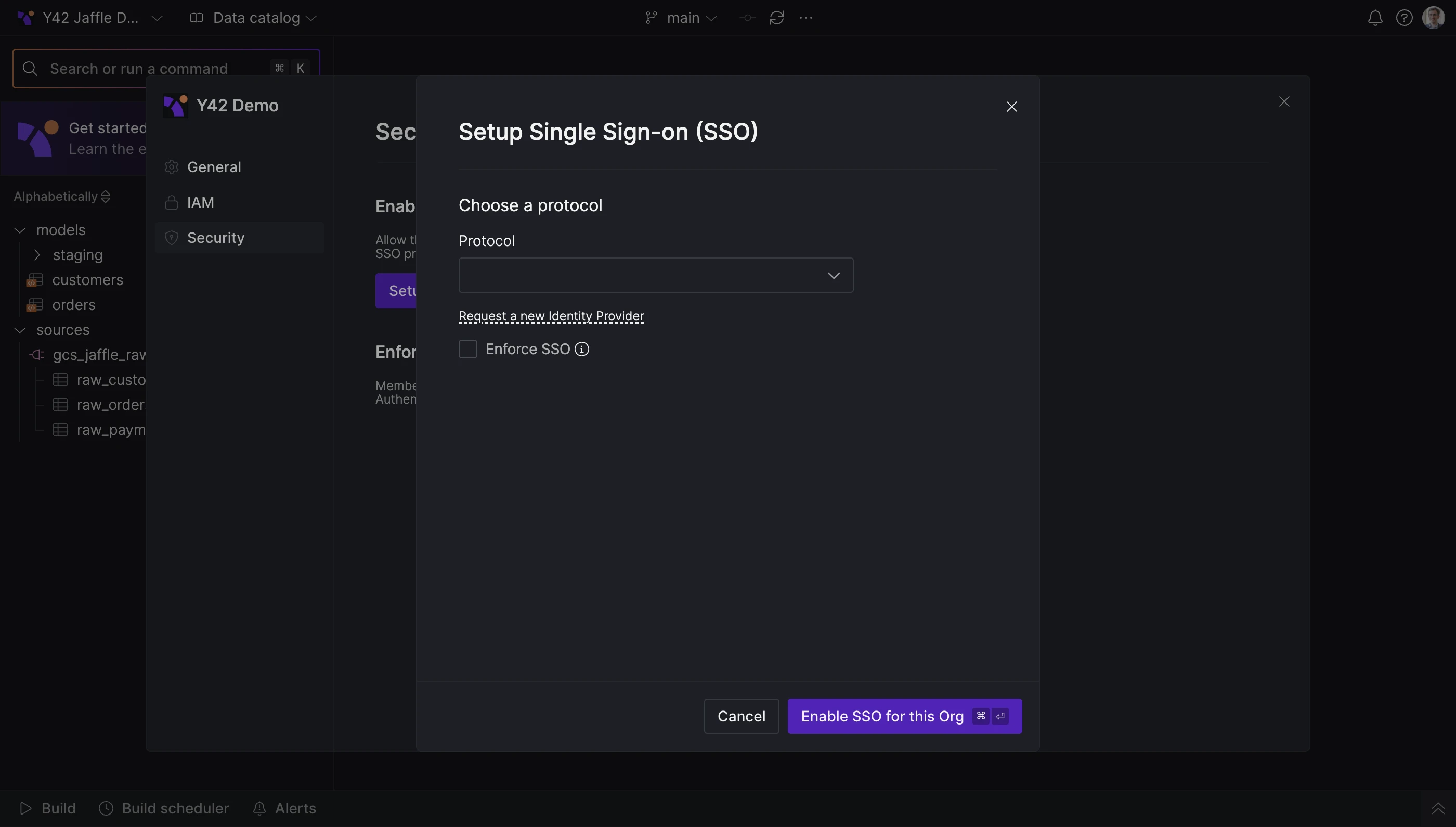Click the orders model table icon
Image resolution: width=1456 pixels, height=827 pixels.
[35, 305]
